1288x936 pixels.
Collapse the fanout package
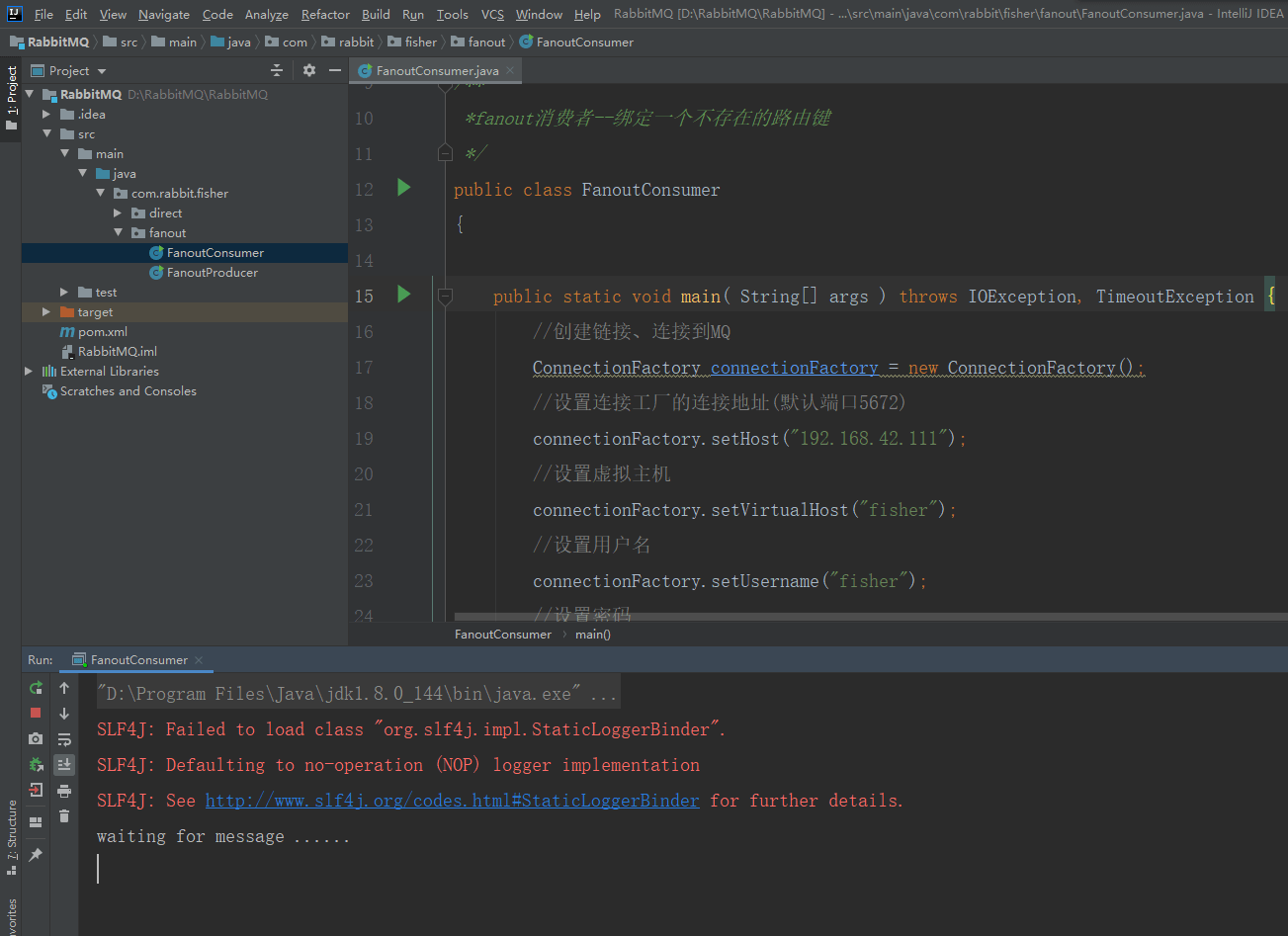[x=118, y=233]
